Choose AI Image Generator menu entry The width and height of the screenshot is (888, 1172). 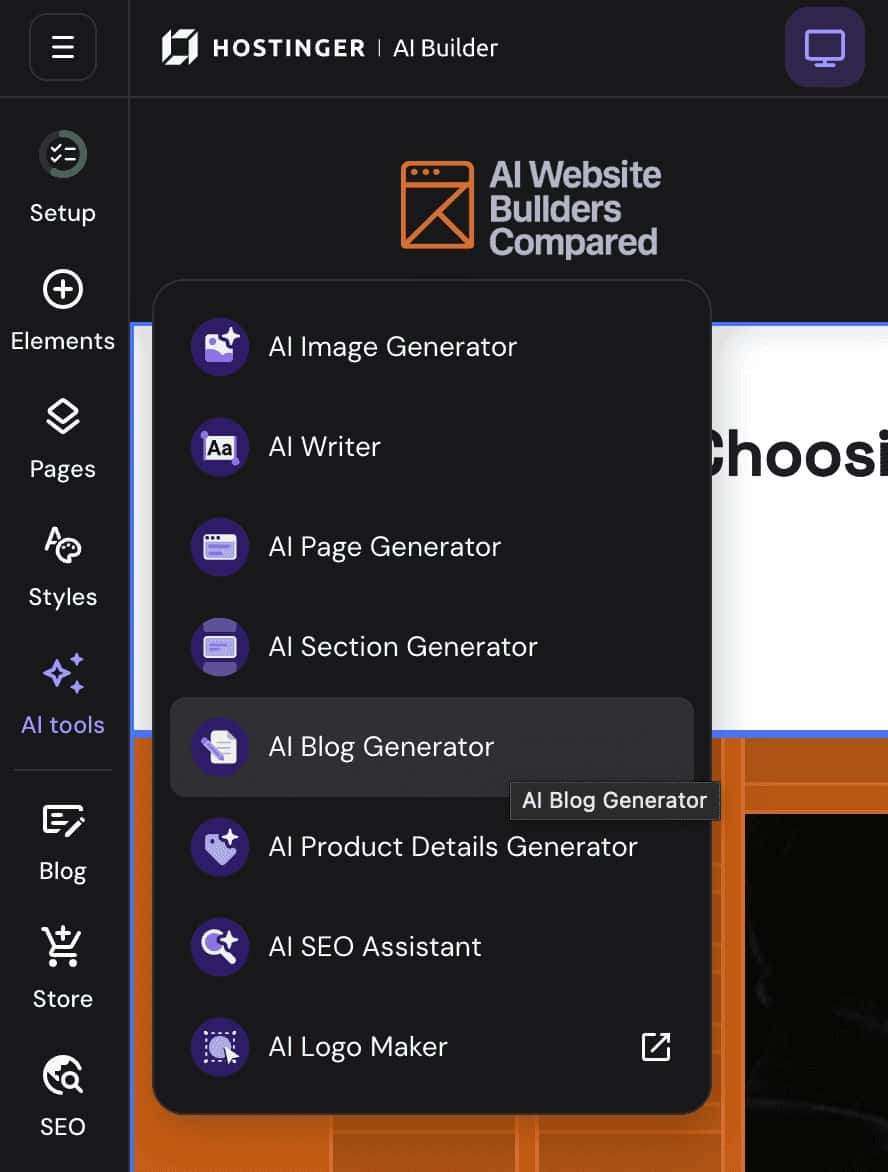(432, 347)
